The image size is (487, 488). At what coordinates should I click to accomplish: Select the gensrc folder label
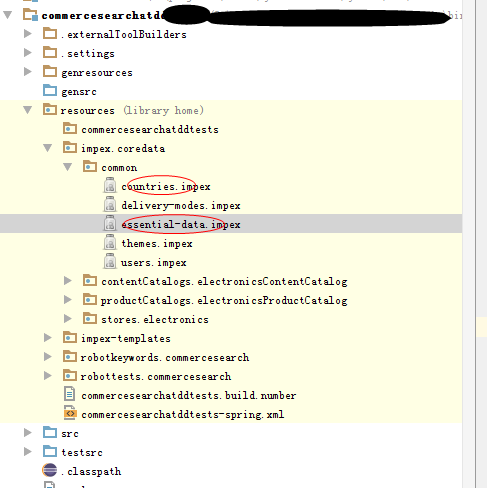[x=79, y=91]
